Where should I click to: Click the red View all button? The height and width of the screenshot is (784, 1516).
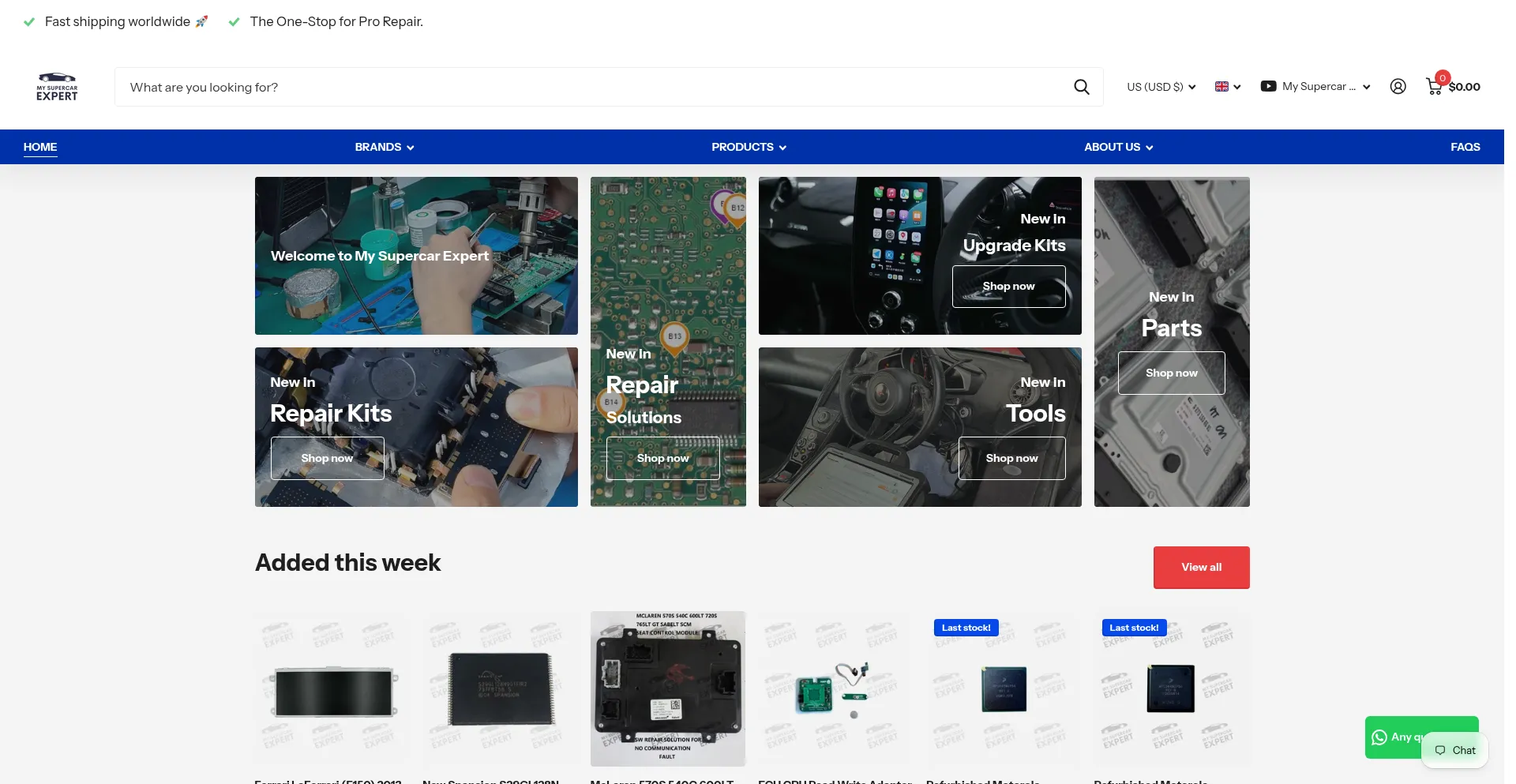tap(1201, 567)
